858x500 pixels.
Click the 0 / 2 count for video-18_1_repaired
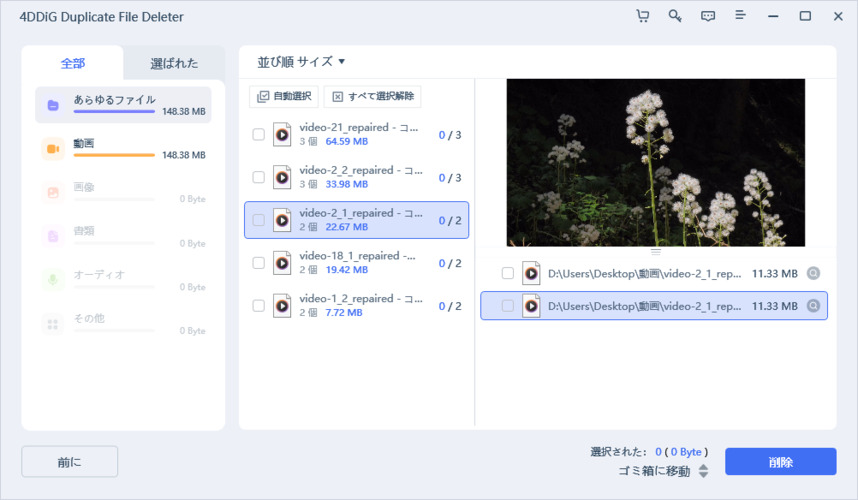tap(450, 264)
